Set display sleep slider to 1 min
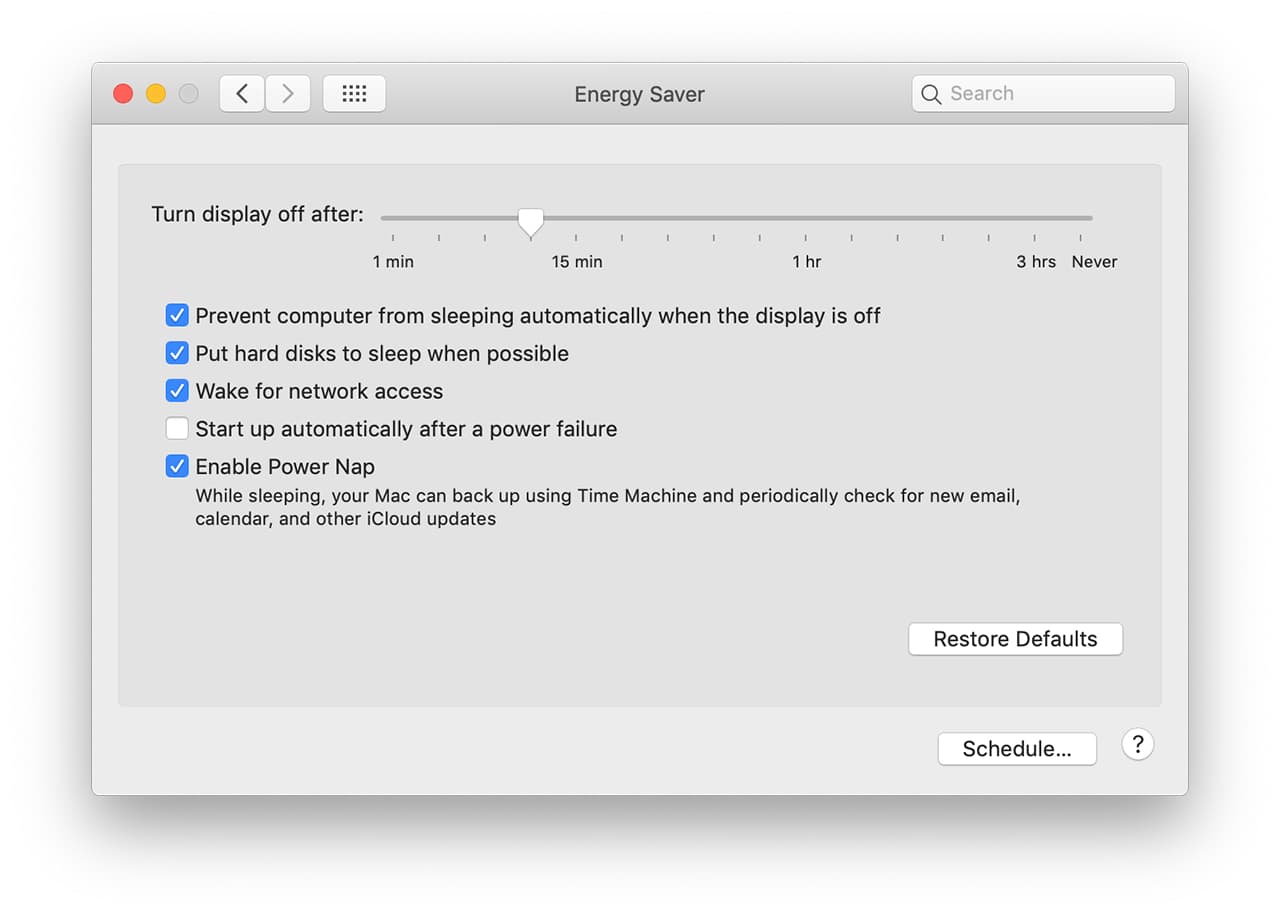1280x917 pixels. pos(393,218)
